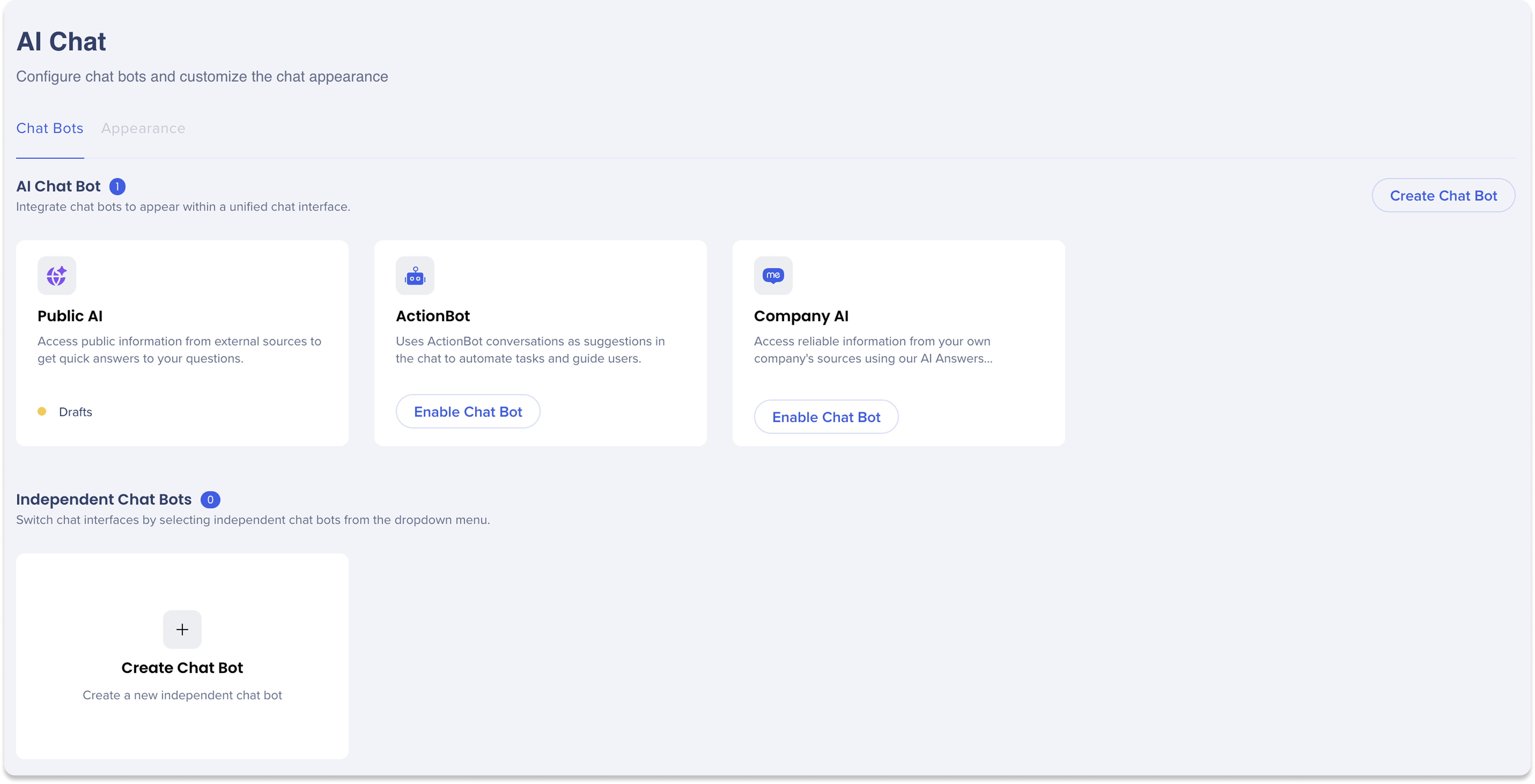The image size is (1535, 784).
Task: Click the Company AI description text
Action: click(x=873, y=350)
